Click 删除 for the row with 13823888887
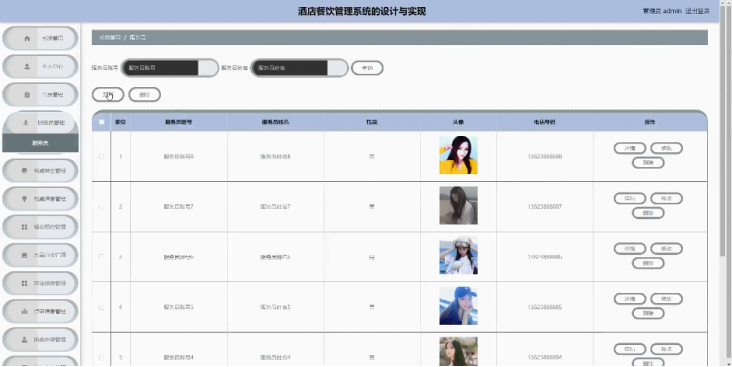The width and height of the screenshot is (732, 367). click(x=648, y=213)
